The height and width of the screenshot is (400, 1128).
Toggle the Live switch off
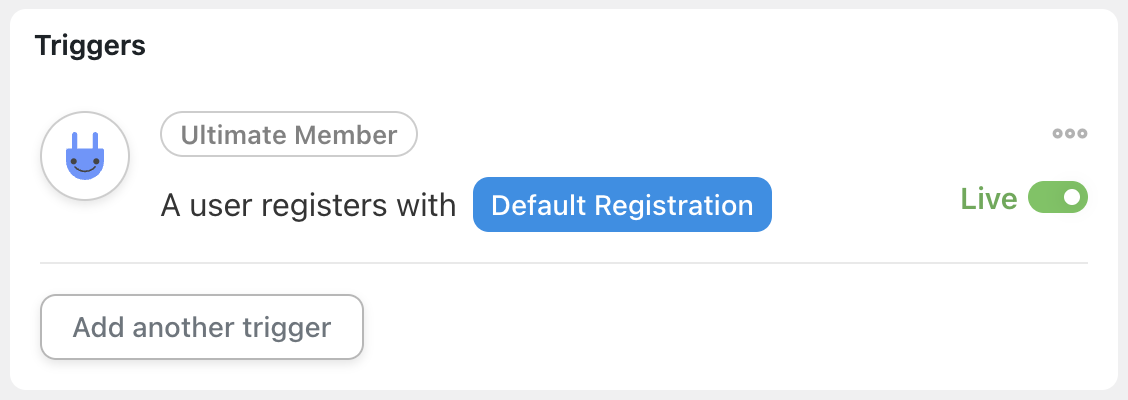[1058, 197]
